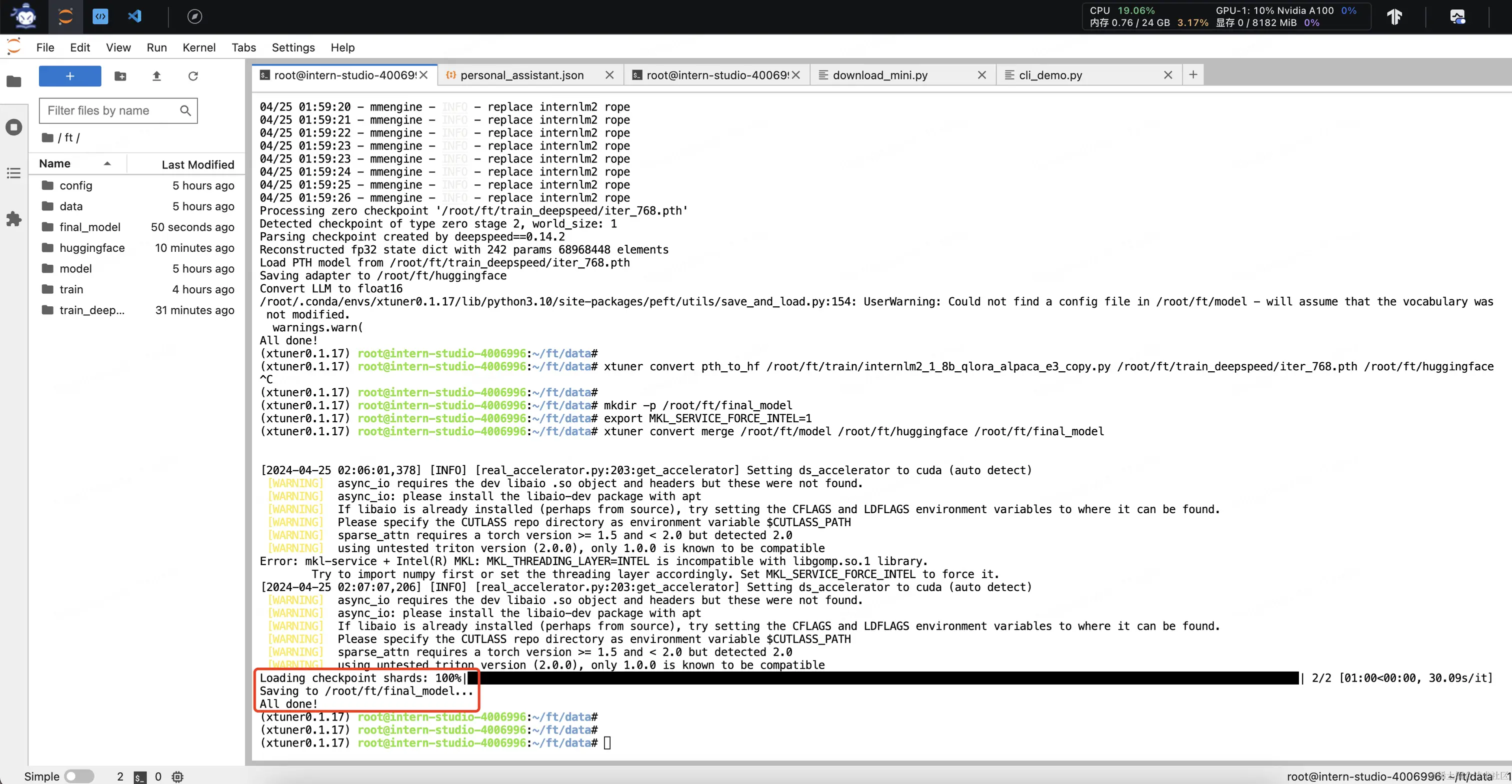This screenshot has width=1512, height=784.
Task: Switch to the cli_demo.py tab
Action: [x=1050, y=75]
